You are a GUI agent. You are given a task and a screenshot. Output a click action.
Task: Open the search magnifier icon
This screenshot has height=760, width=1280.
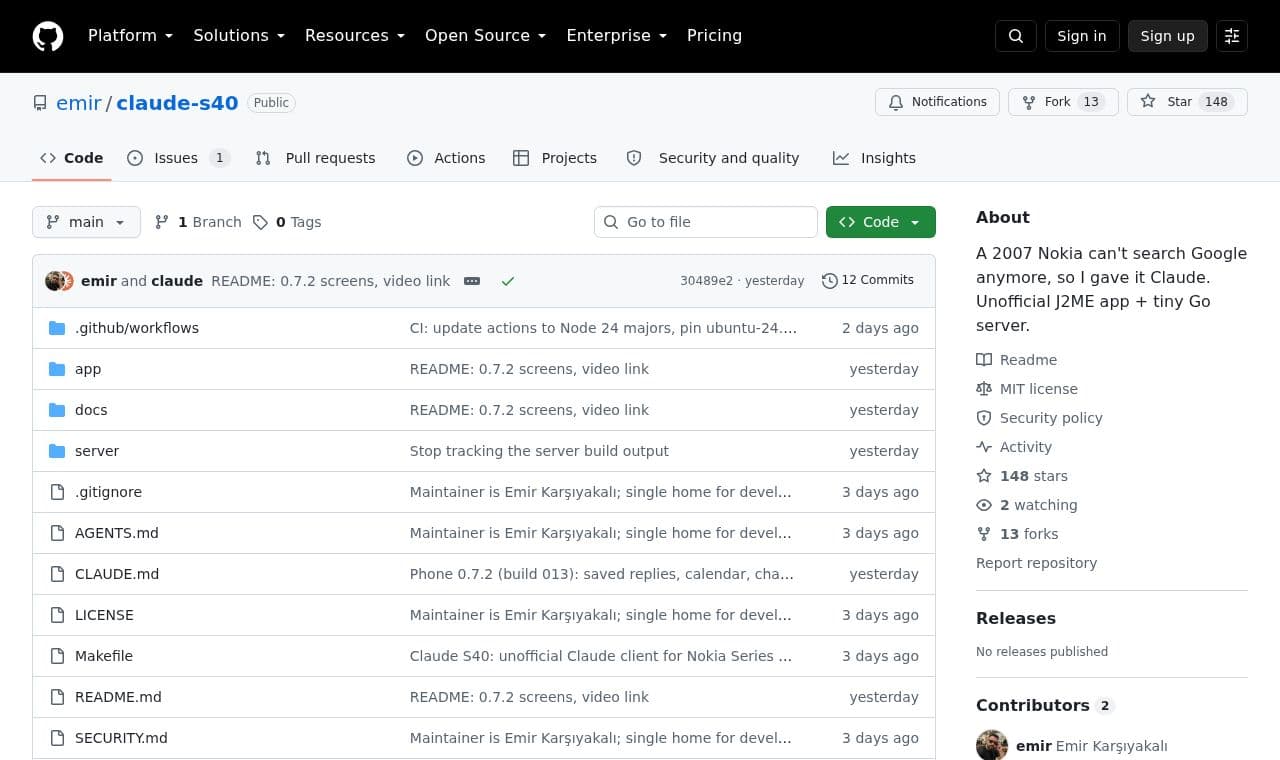tap(1016, 36)
